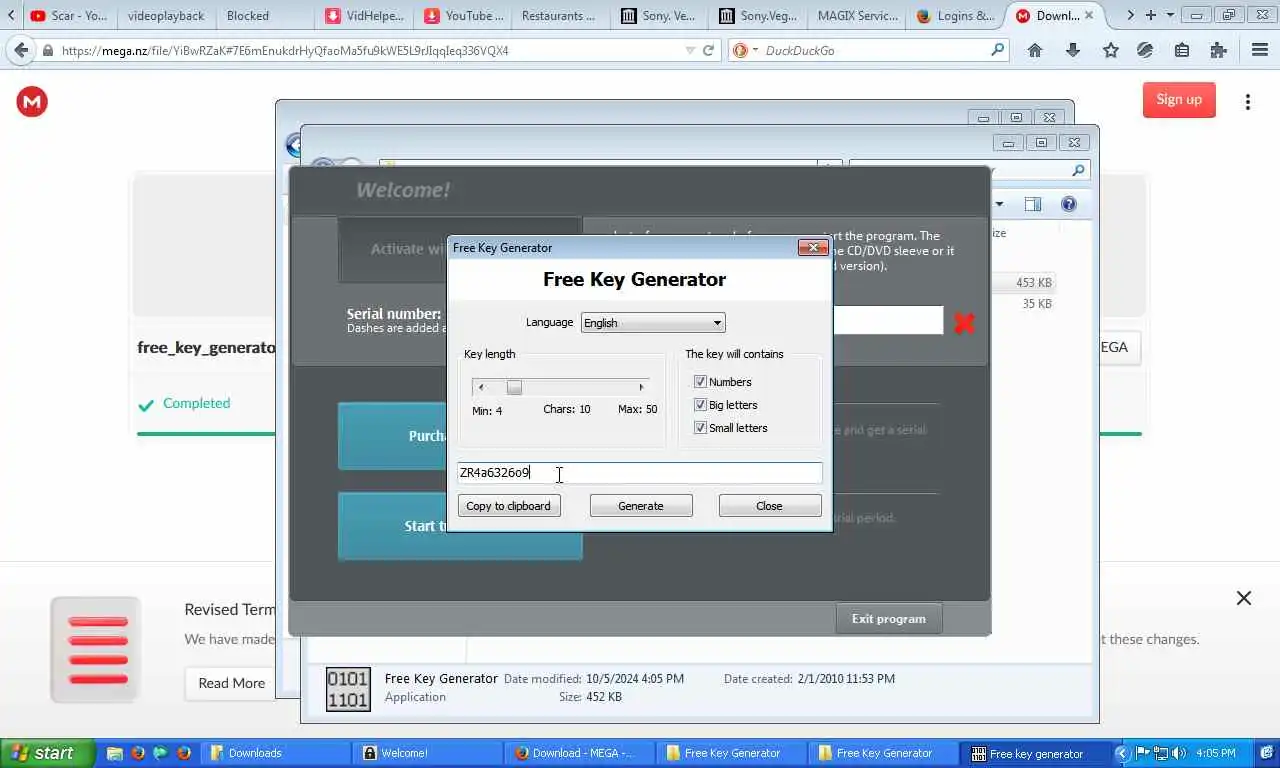The width and height of the screenshot is (1280, 768).
Task: Bookmark this page with the star icon
Action: point(1110,50)
